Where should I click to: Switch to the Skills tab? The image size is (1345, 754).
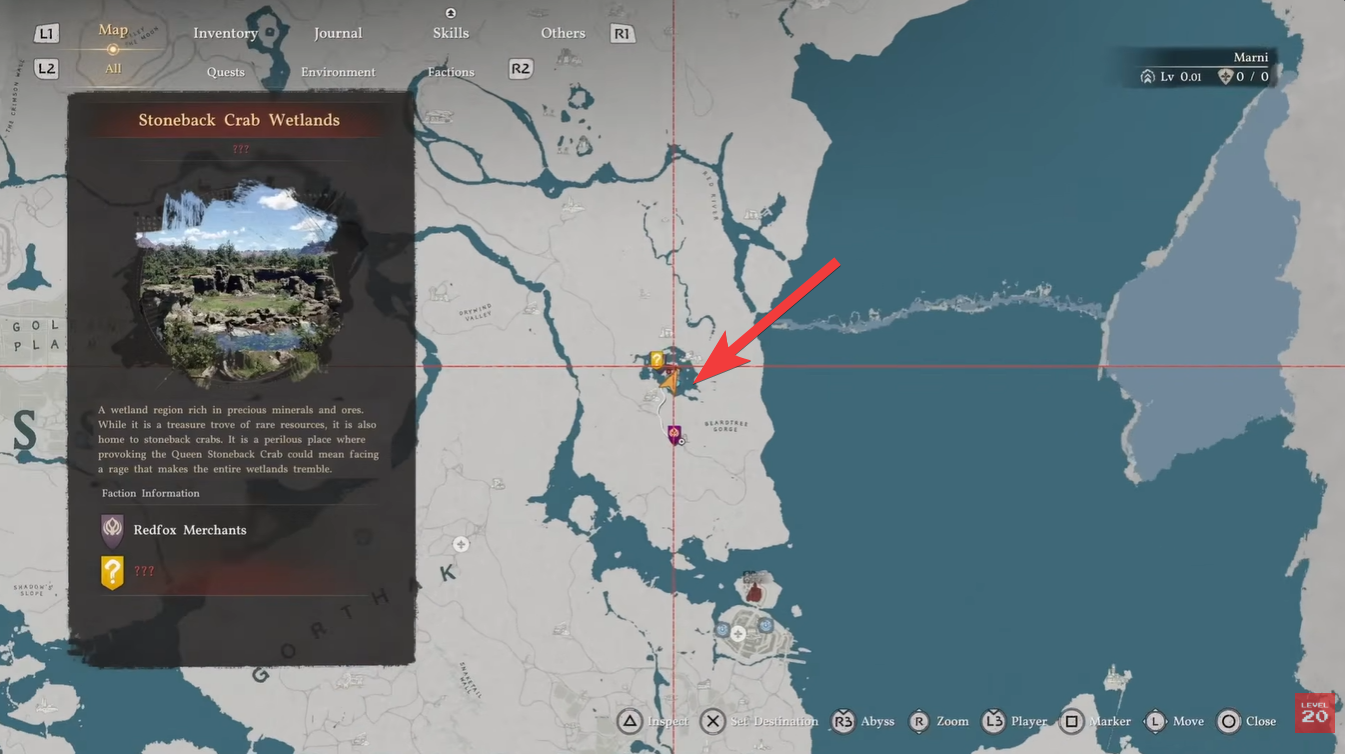[x=450, y=33]
